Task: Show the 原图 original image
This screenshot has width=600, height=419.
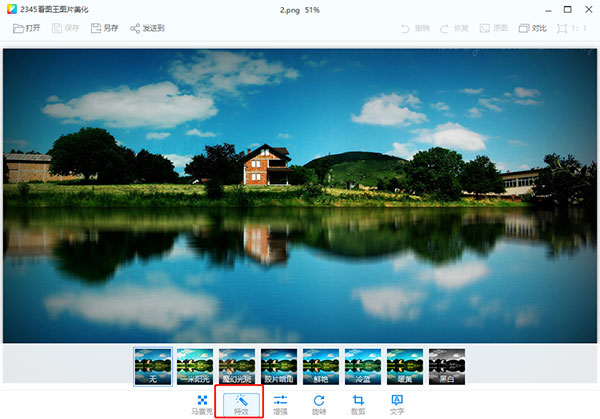Action: (x=494, y=28)
